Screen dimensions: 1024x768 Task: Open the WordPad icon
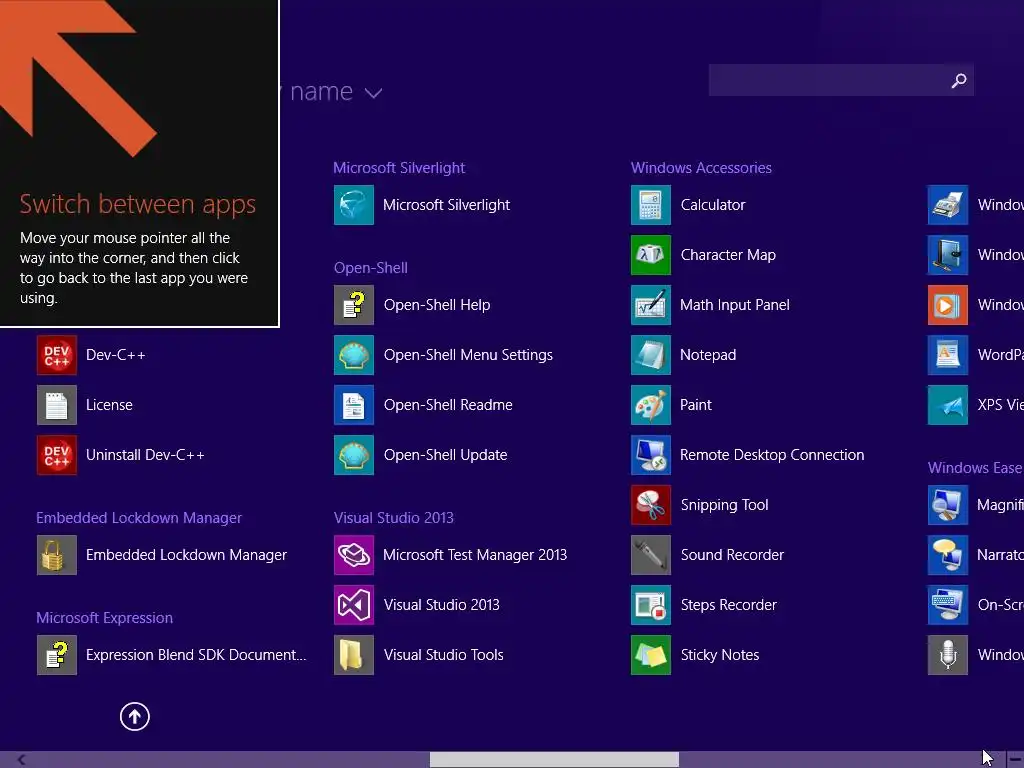[948, 355]
